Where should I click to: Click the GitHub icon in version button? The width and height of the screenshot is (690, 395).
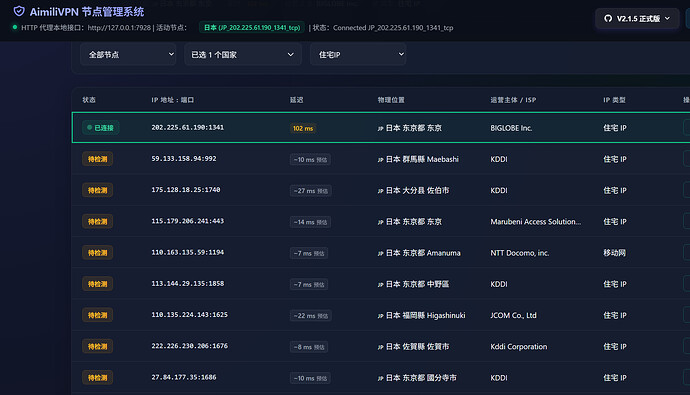[608, 18]
